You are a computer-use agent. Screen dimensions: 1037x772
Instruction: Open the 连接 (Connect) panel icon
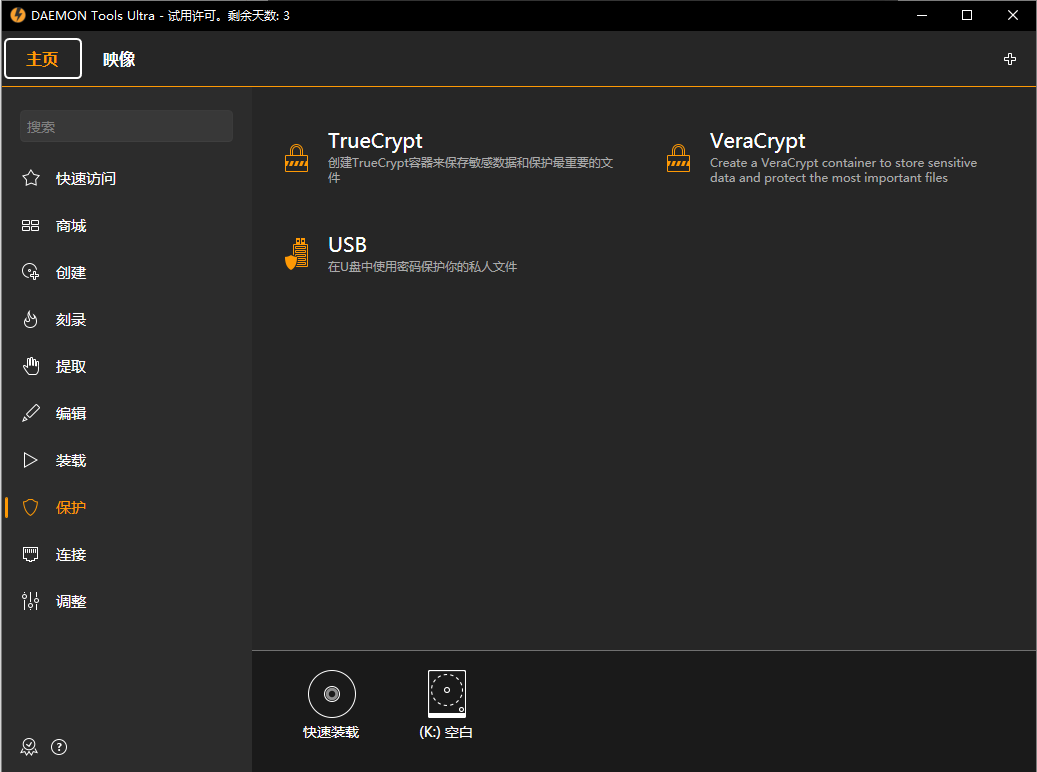click(30, 554)
